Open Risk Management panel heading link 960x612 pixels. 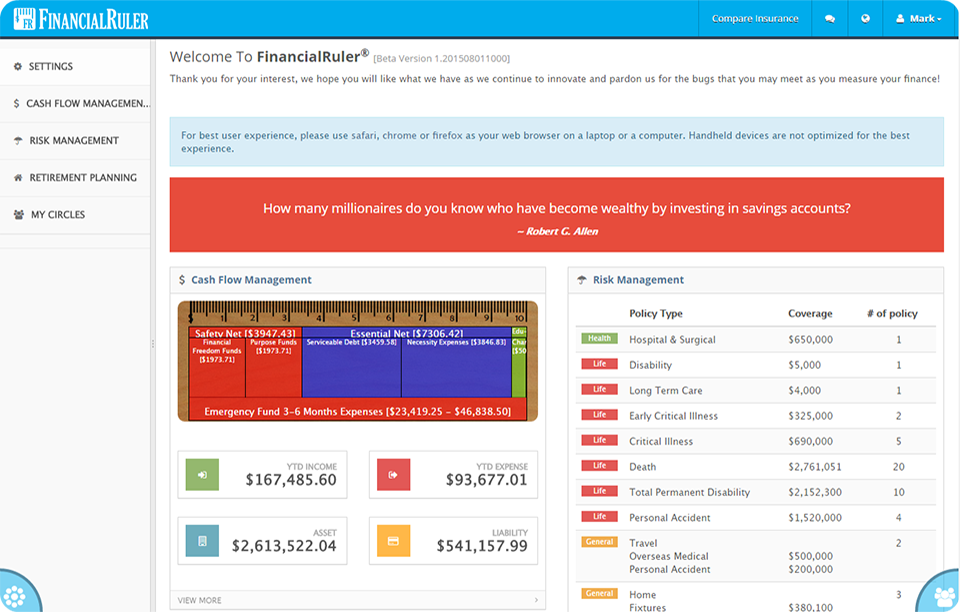(638, 280)
